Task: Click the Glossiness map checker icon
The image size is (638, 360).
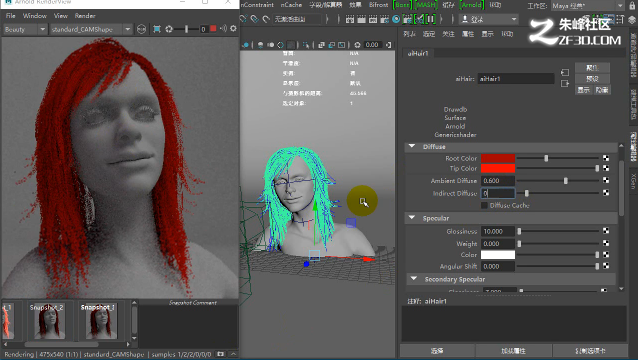Action: click(x=606, y=231)
